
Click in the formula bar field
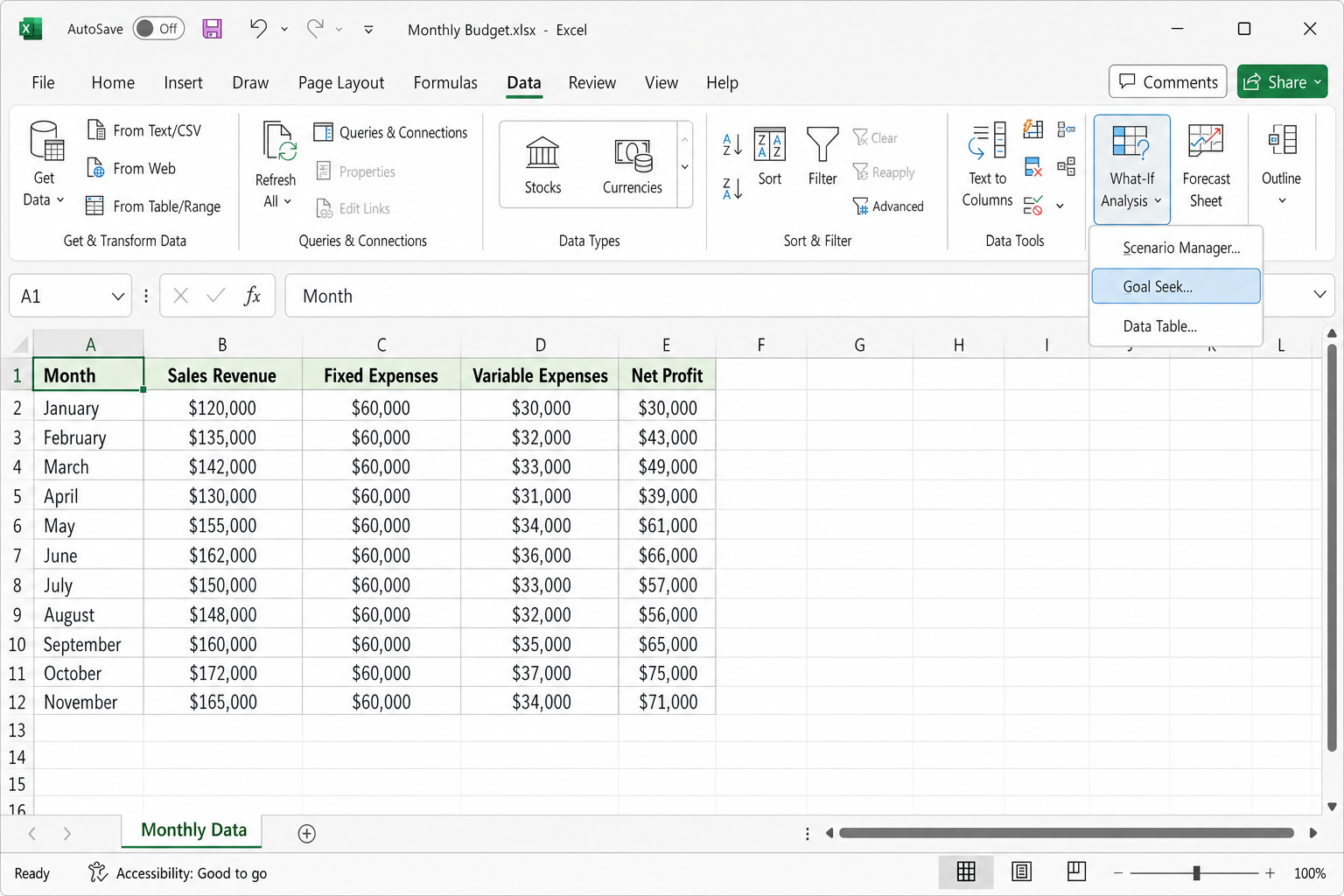(686, 296)
